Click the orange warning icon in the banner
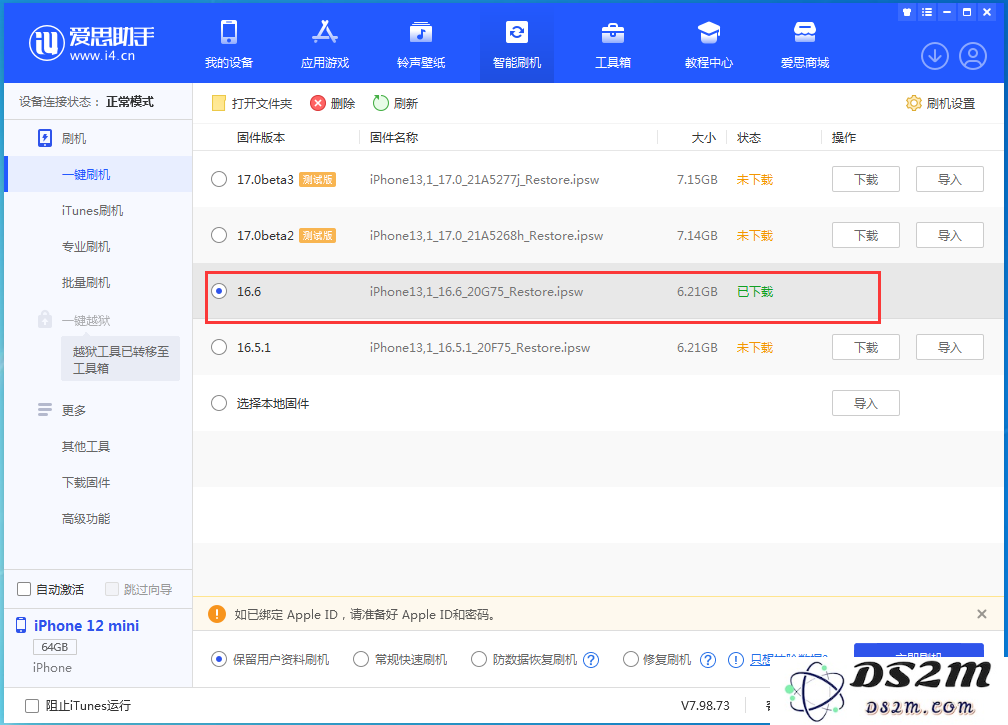 217,614
